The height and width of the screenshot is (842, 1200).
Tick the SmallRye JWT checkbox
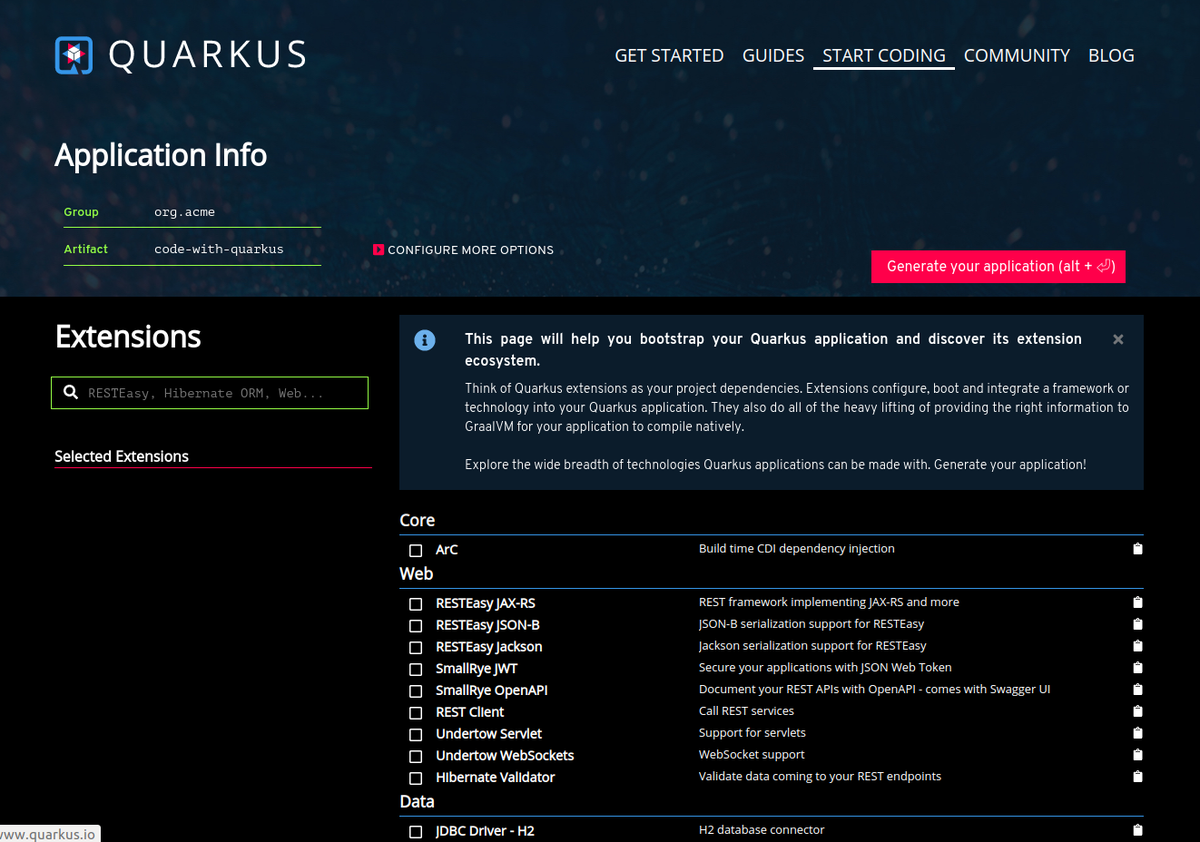click(416, 670)
